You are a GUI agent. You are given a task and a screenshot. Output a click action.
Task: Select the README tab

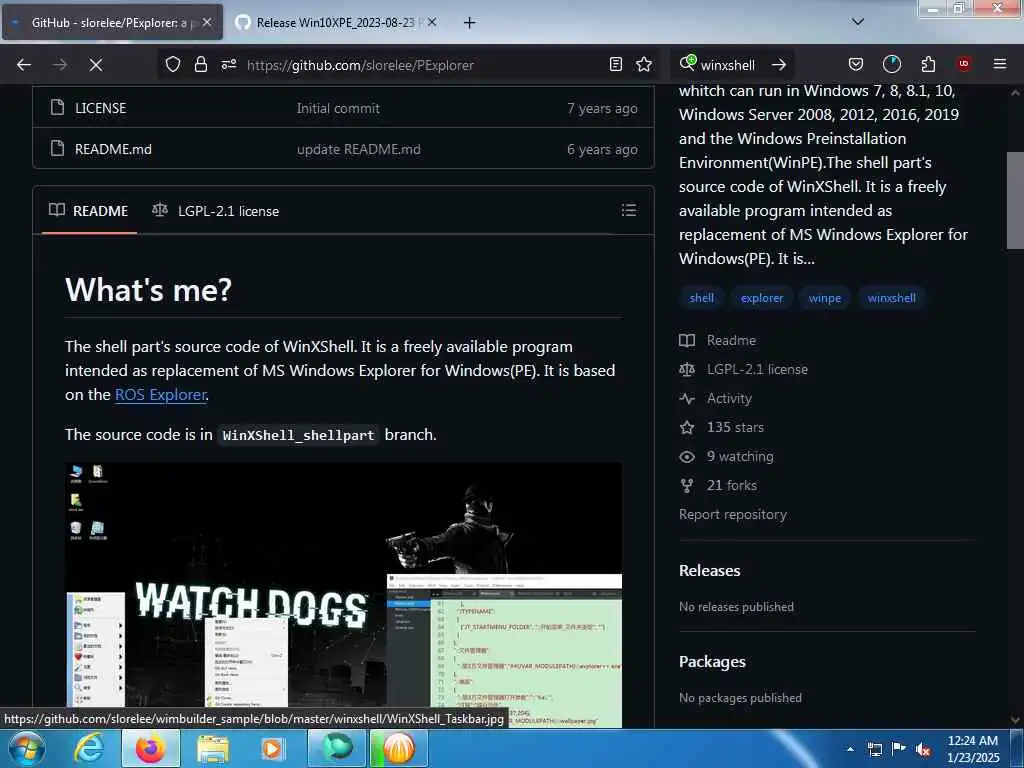pyautogui.click(x=89, y=211)
